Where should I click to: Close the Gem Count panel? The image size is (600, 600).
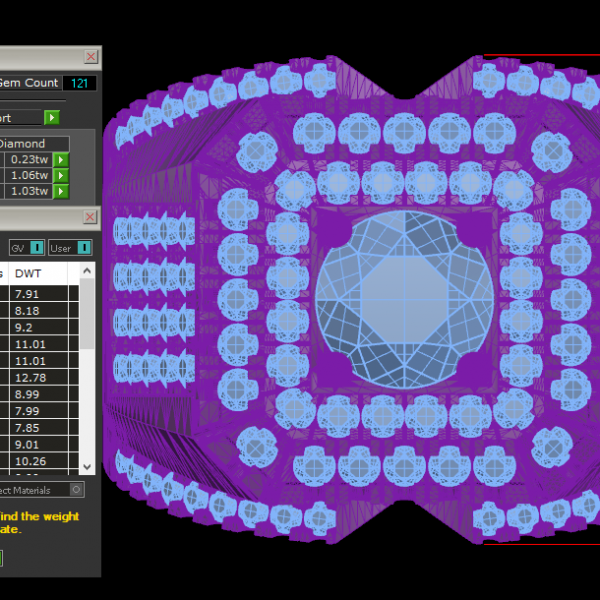(x=91, y=57)
